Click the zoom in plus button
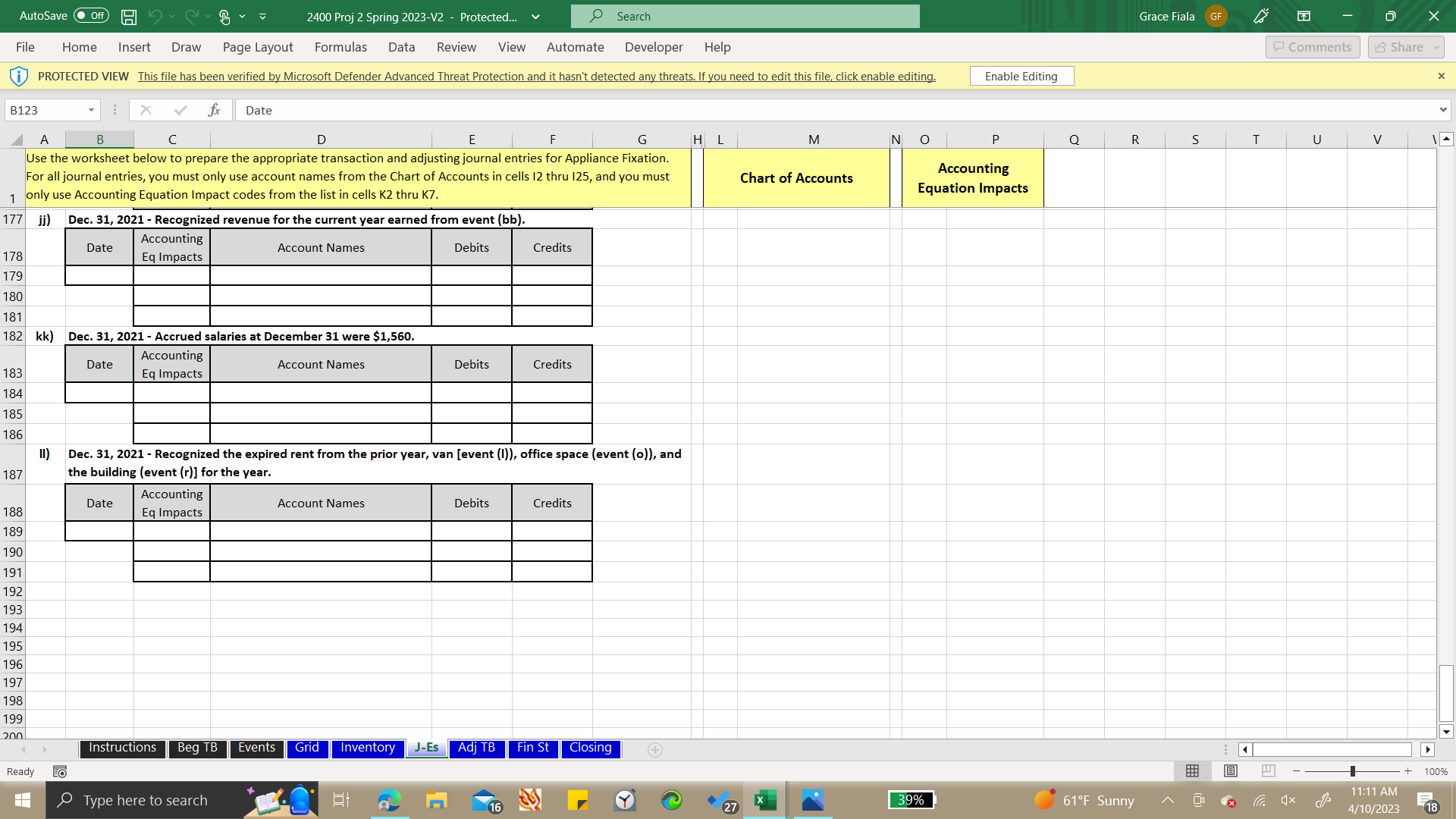Viewport: 1456px width, 819px height. 1407,771
